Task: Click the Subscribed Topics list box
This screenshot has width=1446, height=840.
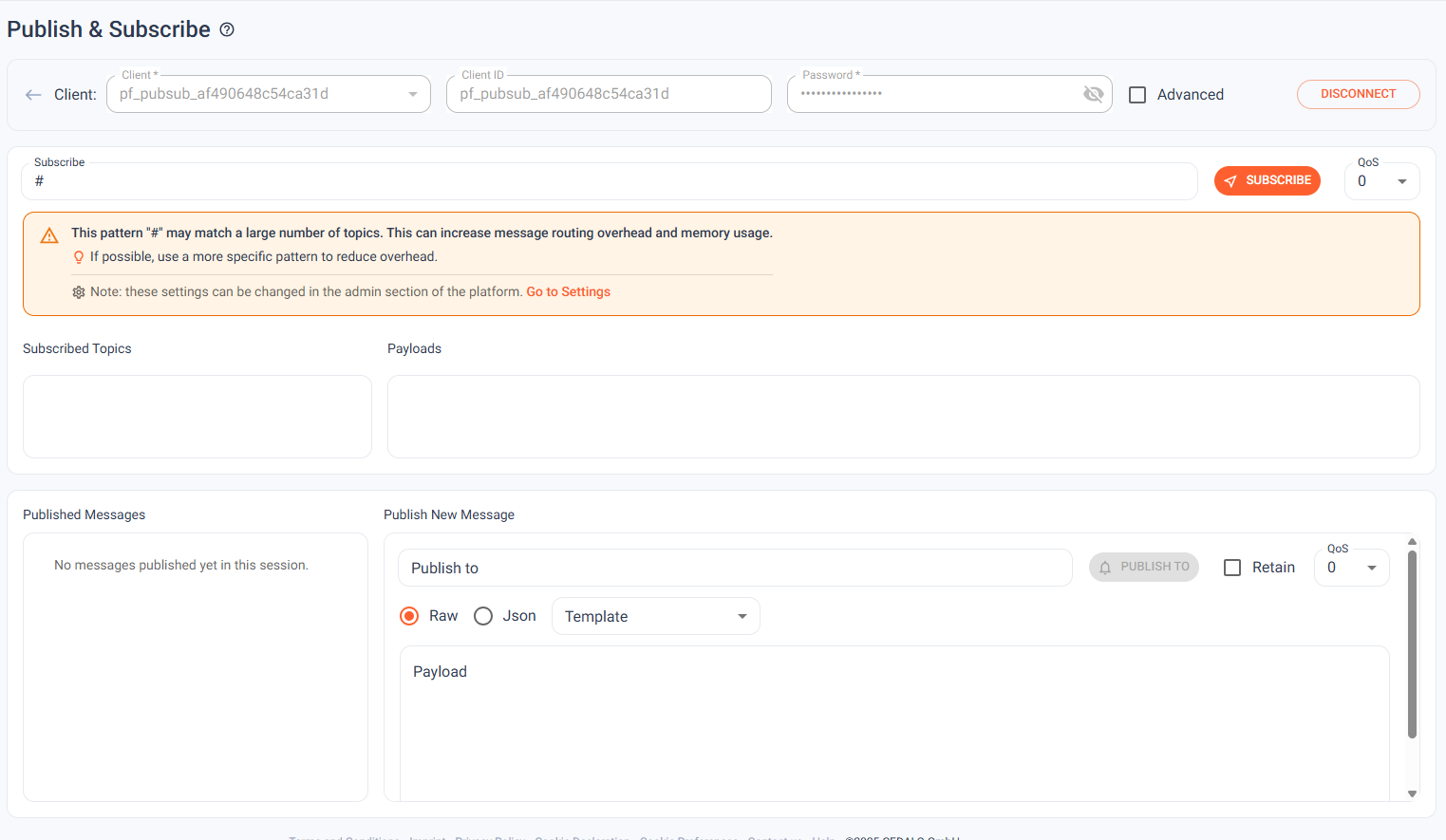Action: [197, 417]
